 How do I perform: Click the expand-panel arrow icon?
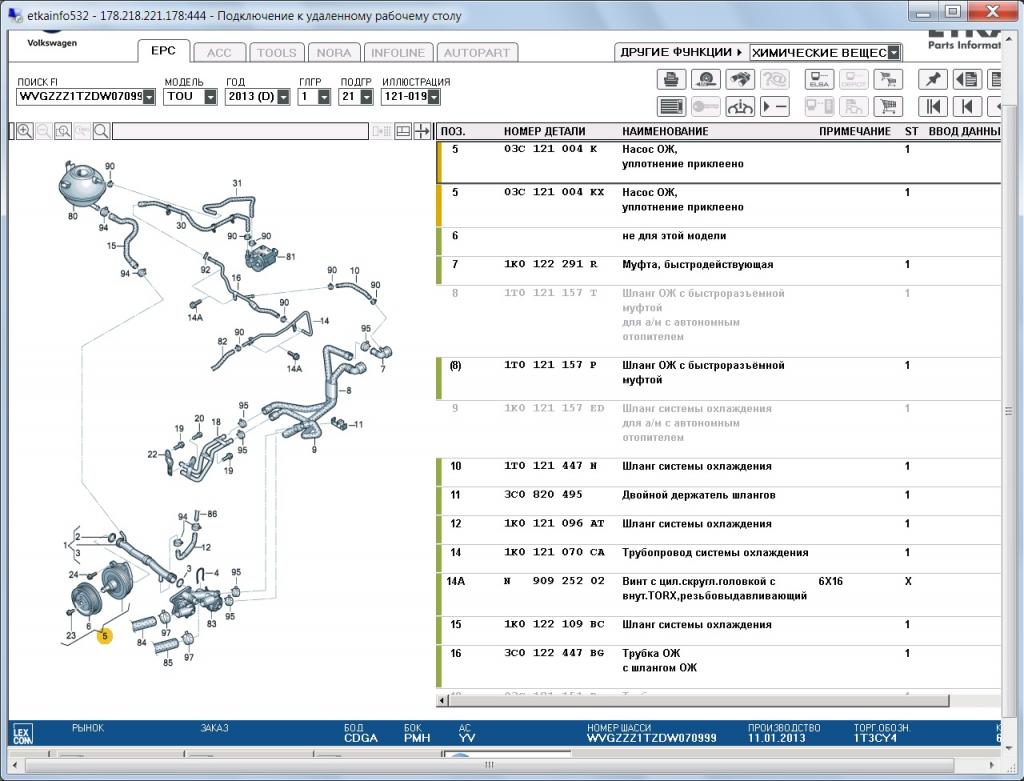point(422,131)
